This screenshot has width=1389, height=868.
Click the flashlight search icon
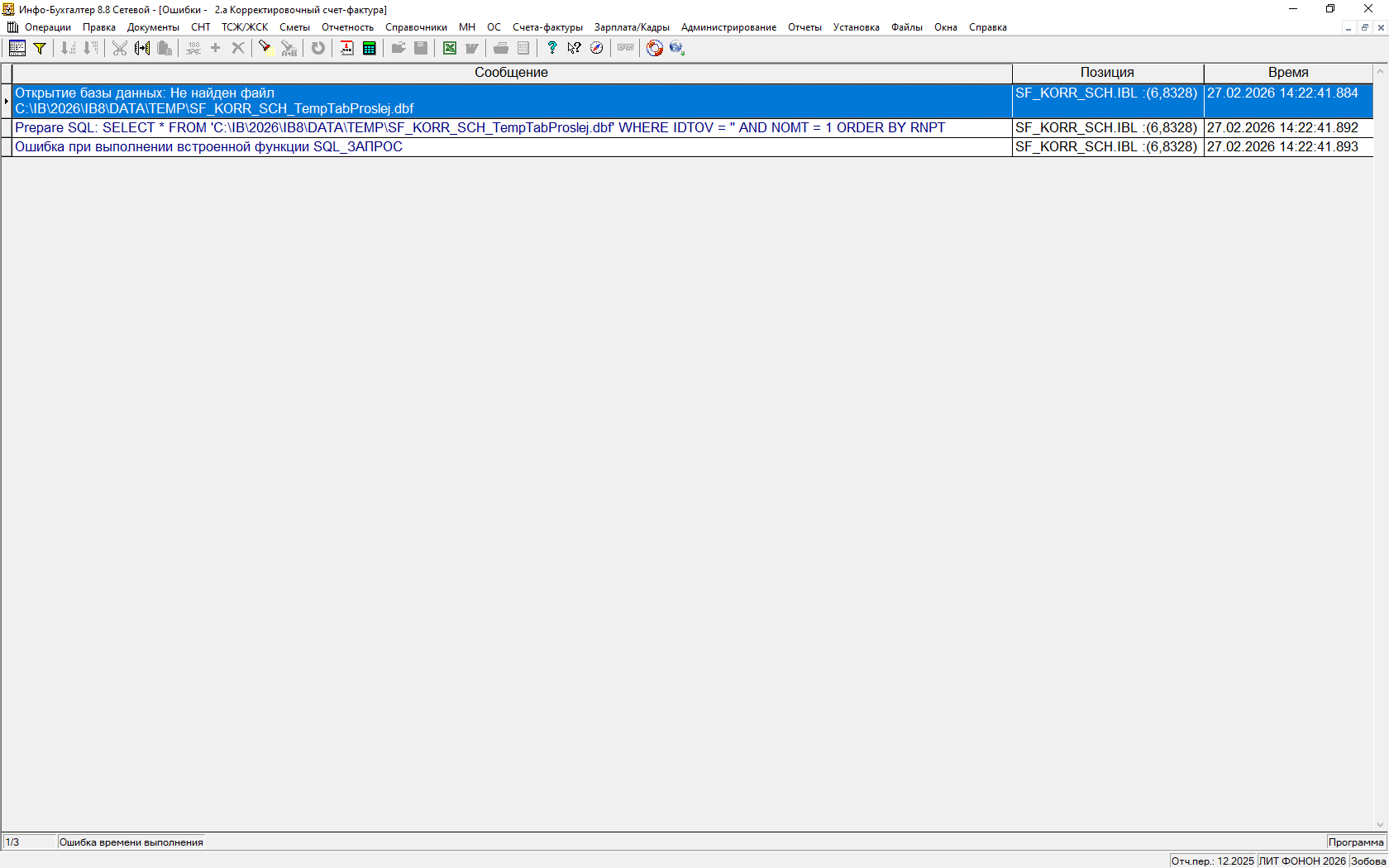click(x=264, y=48)
